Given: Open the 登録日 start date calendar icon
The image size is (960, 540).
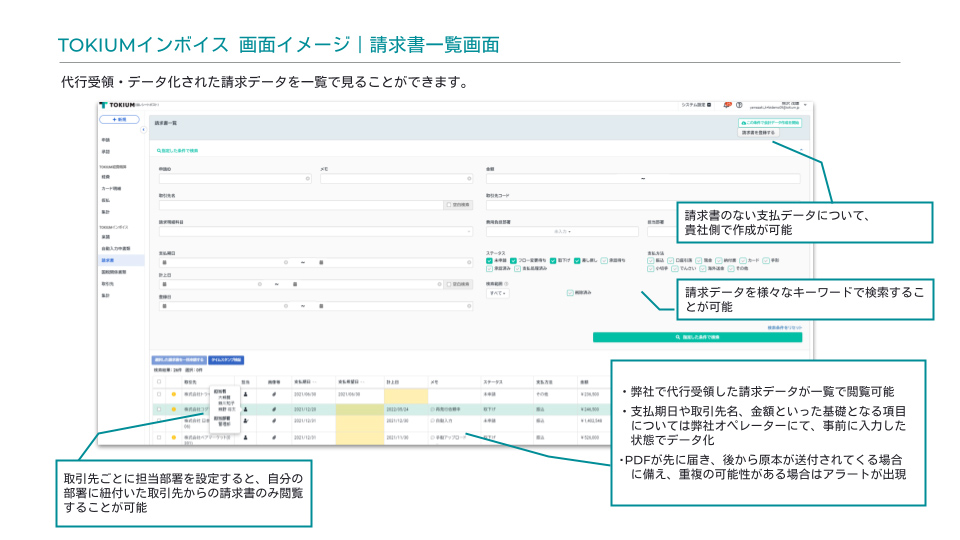Looking at the screenshot, I should (x=164, y=306).
